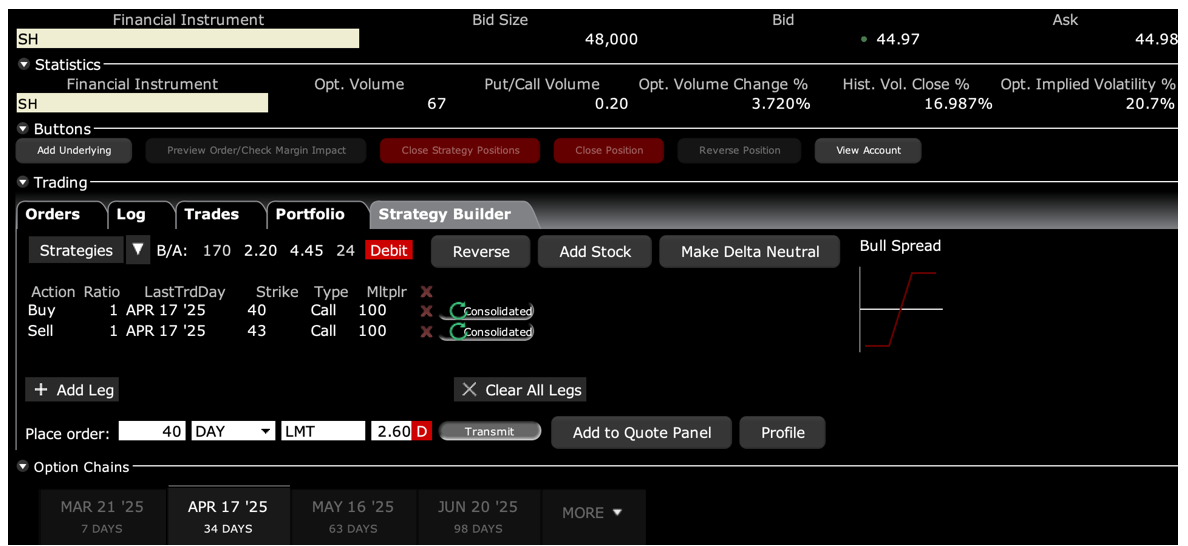The height and width of the screenshot is (546, 1188).
Task: Click the Hist. Vol. Close value 16.987%
Action: point(958,104)
